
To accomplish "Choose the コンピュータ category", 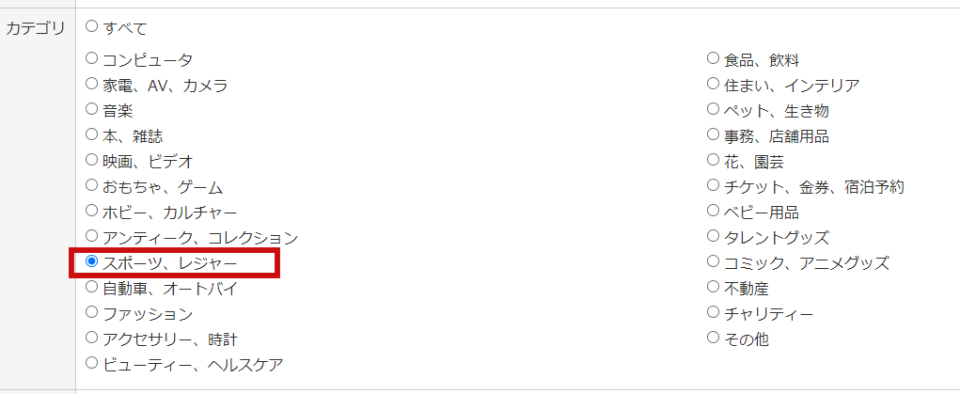I will click(92, 58).
